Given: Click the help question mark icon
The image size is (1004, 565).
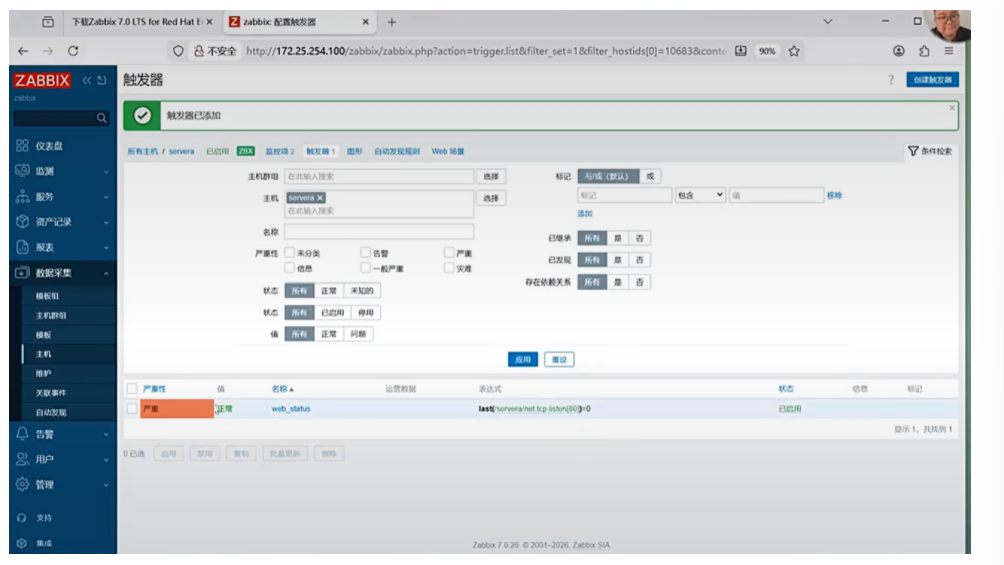Looking at the screenshot, I should pos(891,80).
